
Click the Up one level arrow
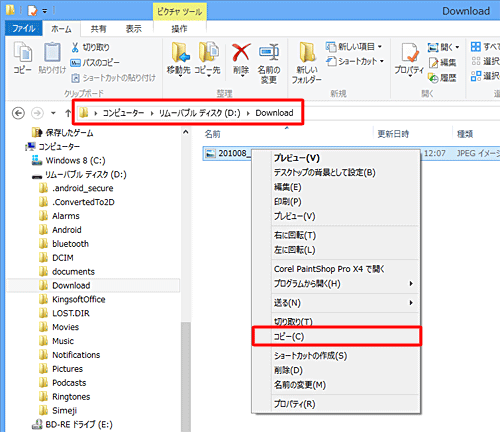coord(68,113)
